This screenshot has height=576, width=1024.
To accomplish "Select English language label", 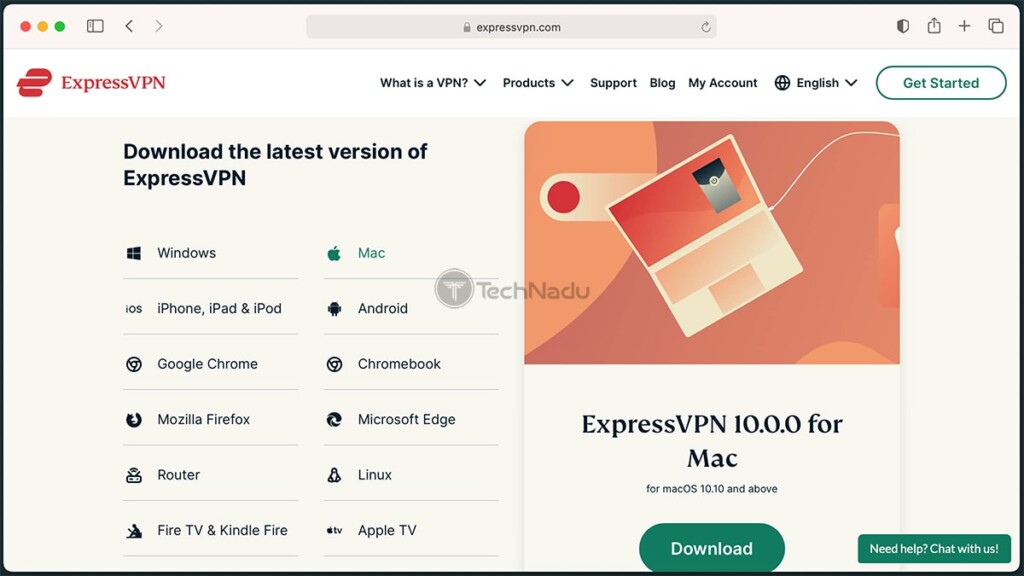I will [817, 83].
